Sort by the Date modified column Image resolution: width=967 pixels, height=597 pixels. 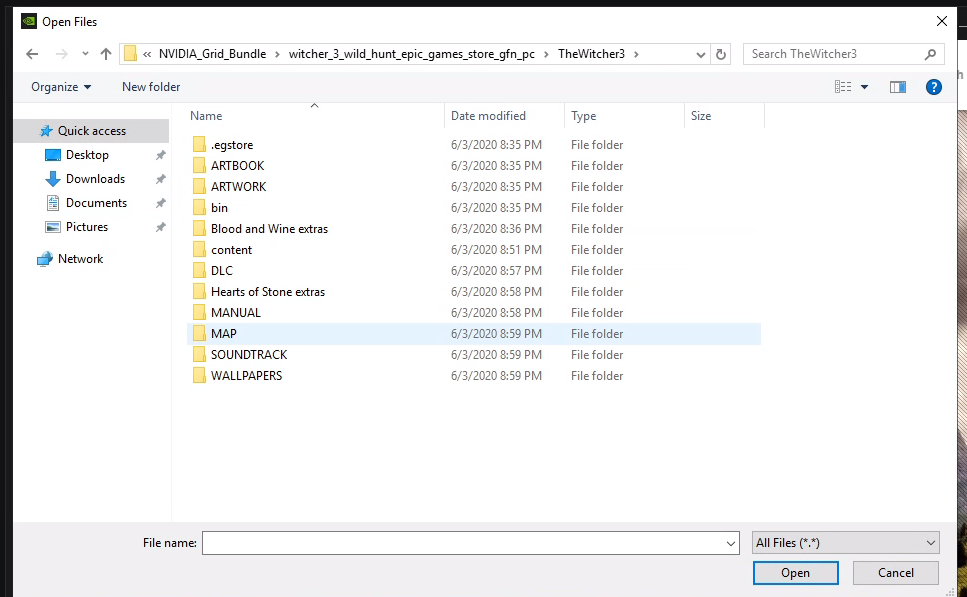point(488,116)
